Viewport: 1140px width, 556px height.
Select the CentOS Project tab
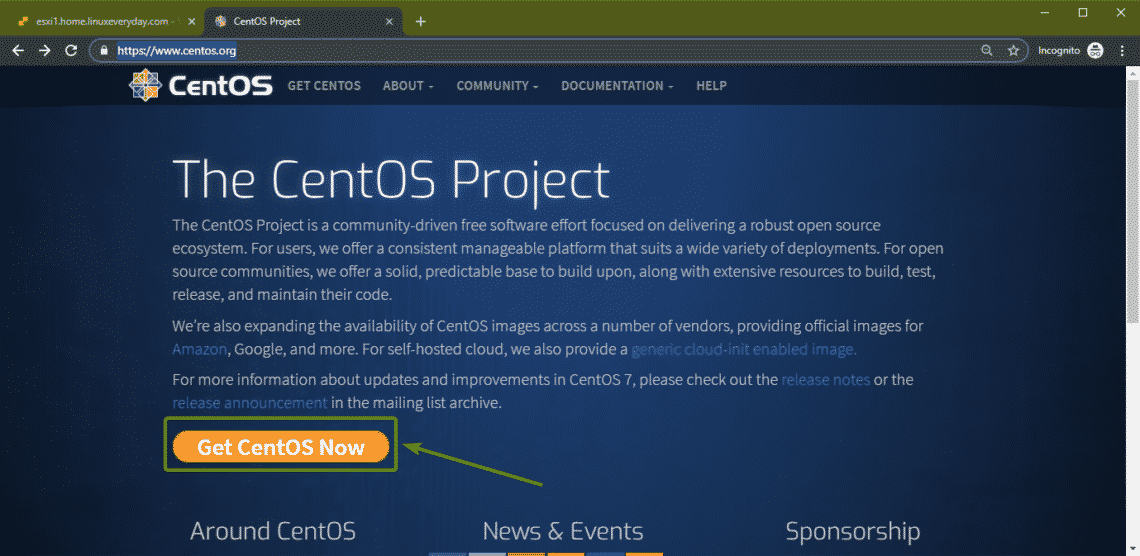click(x=304, y=22)
